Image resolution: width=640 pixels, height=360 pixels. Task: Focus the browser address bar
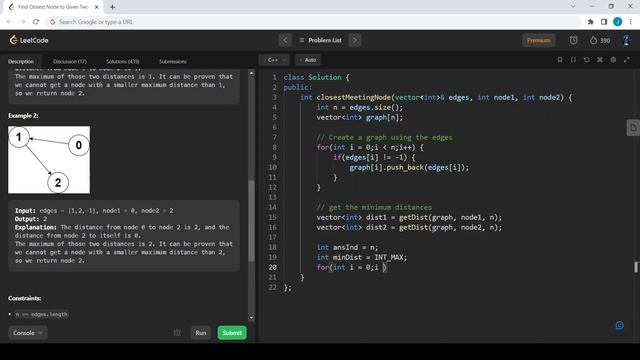(314, 22)
